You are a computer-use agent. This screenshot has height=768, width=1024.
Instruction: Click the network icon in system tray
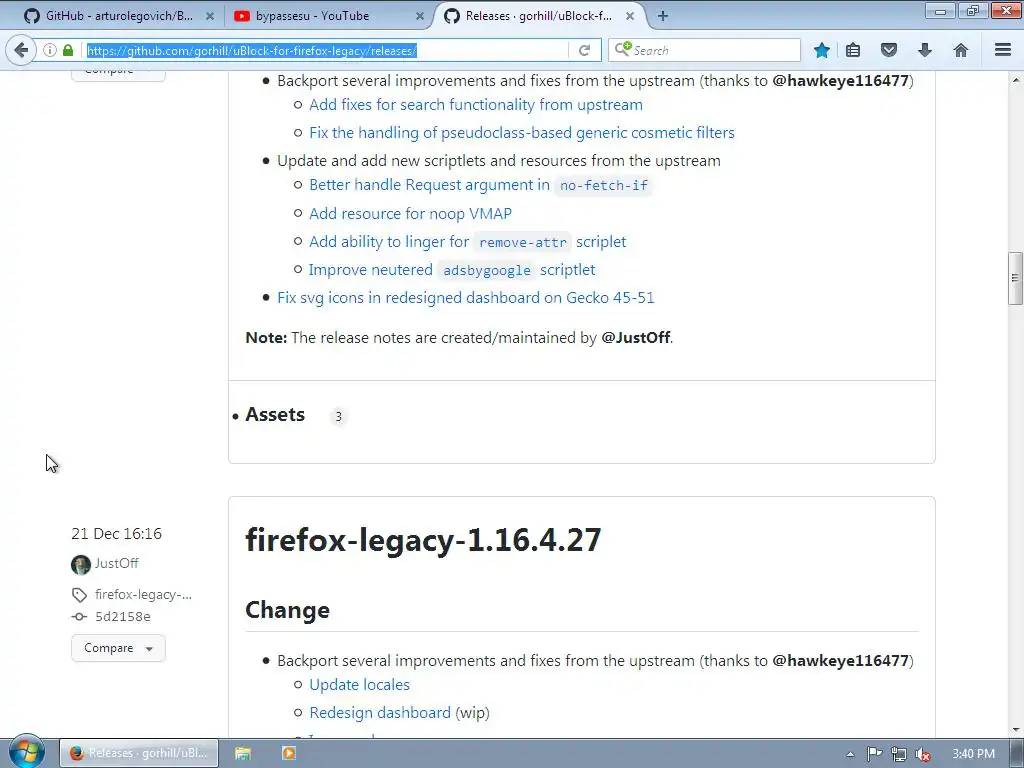coord(899,754)
